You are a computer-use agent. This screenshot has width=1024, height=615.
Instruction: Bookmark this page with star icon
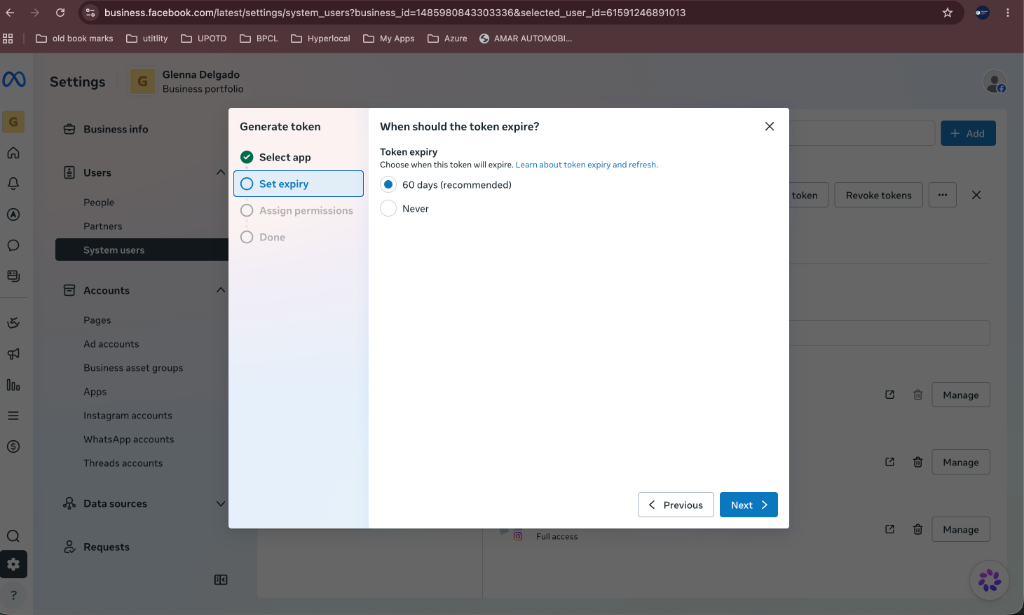pos(947,12)
